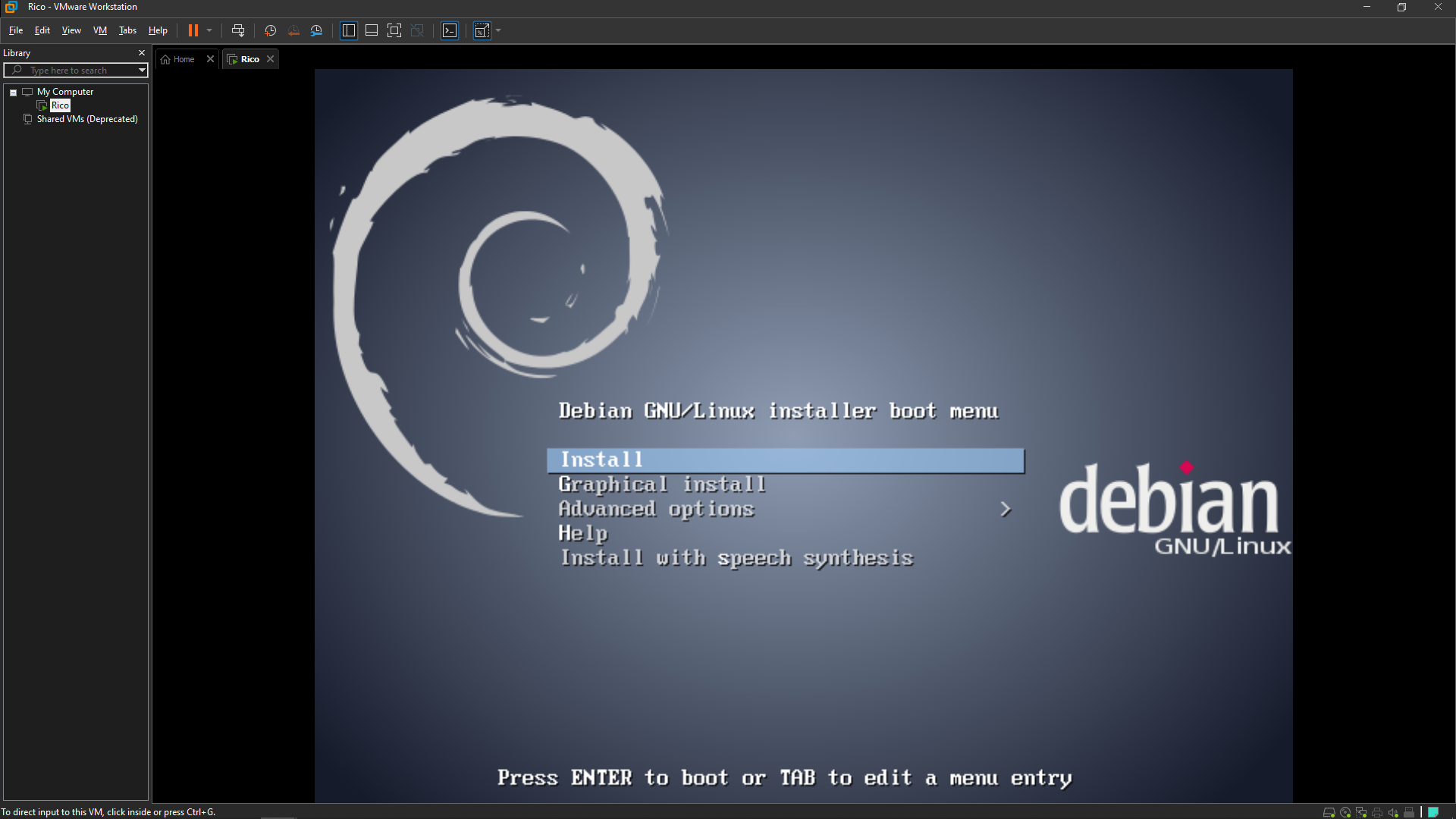Open the Snapshot Manager

click(316, 30)
